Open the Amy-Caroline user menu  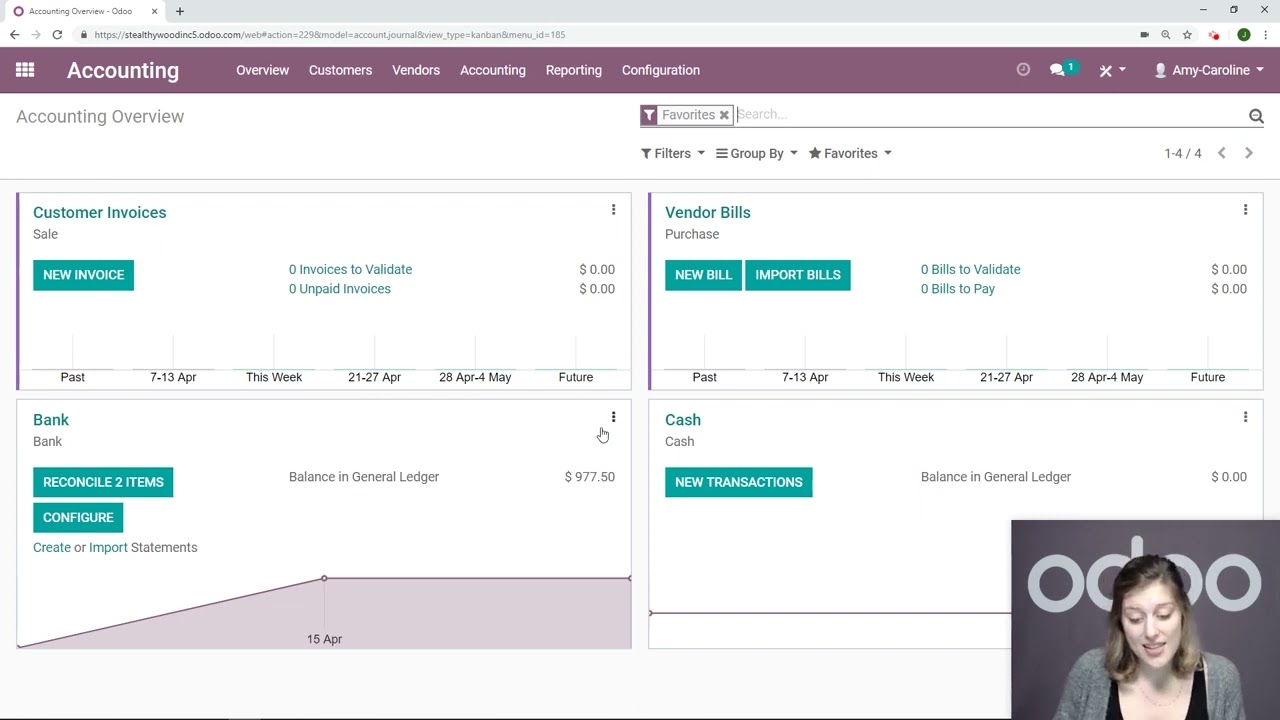coord(1209,70)
